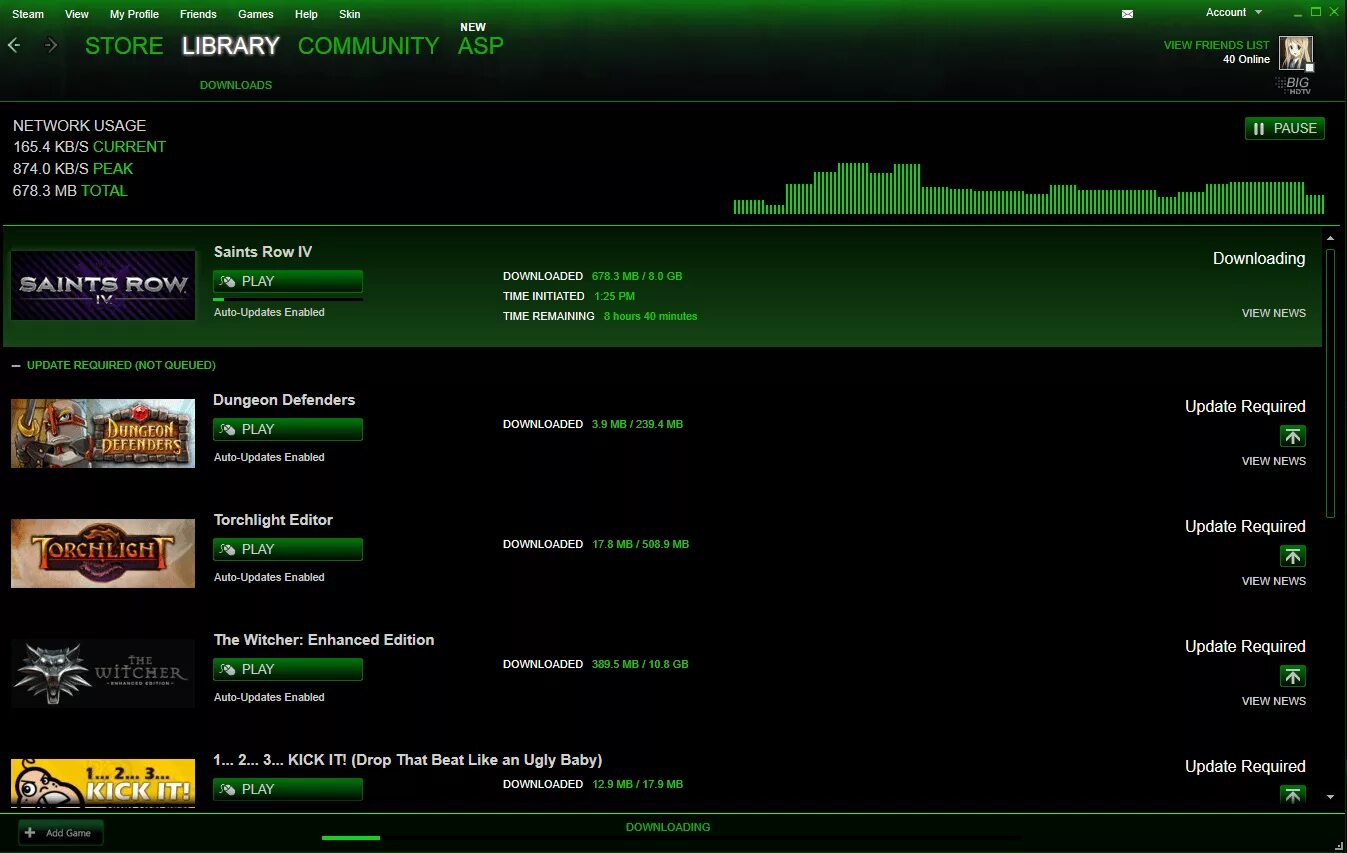
Task: Click the network usage bandwidth graph
Action: [x=1028, y=188]
